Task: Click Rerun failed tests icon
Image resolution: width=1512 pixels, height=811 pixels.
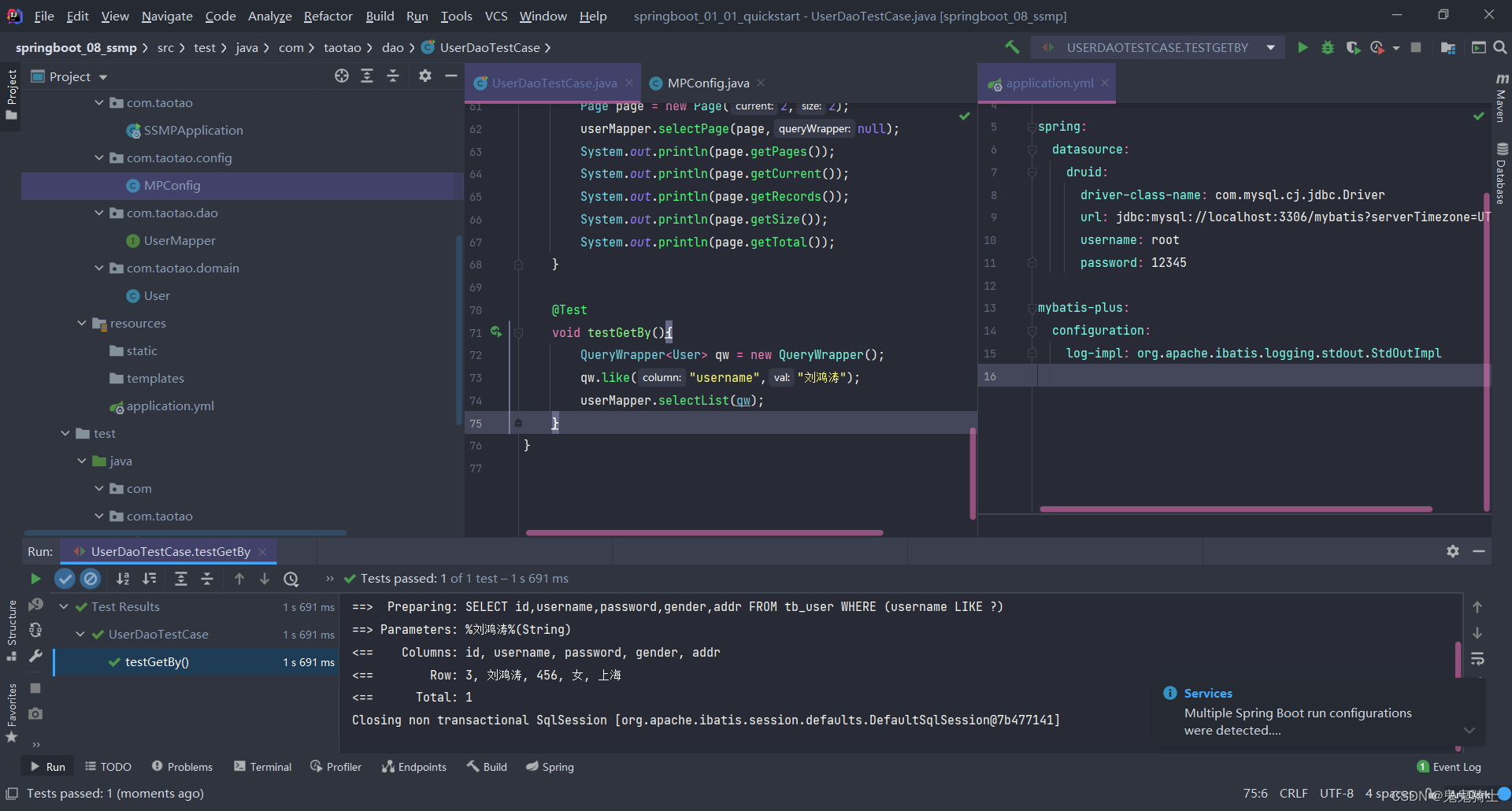Action: (35, 605)
